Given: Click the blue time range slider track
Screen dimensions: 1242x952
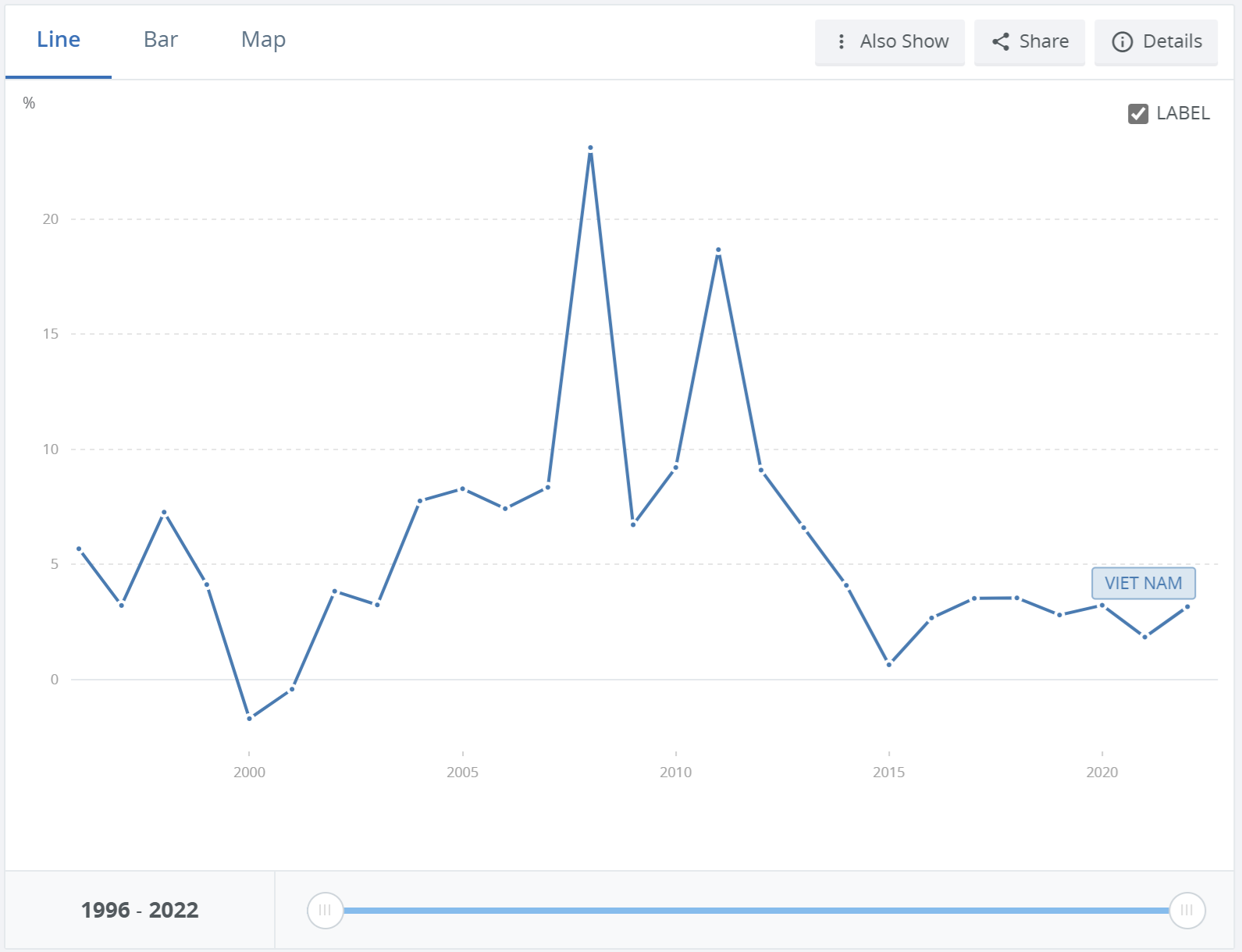Looking at the screenshot, I should (x=756, y=911).
